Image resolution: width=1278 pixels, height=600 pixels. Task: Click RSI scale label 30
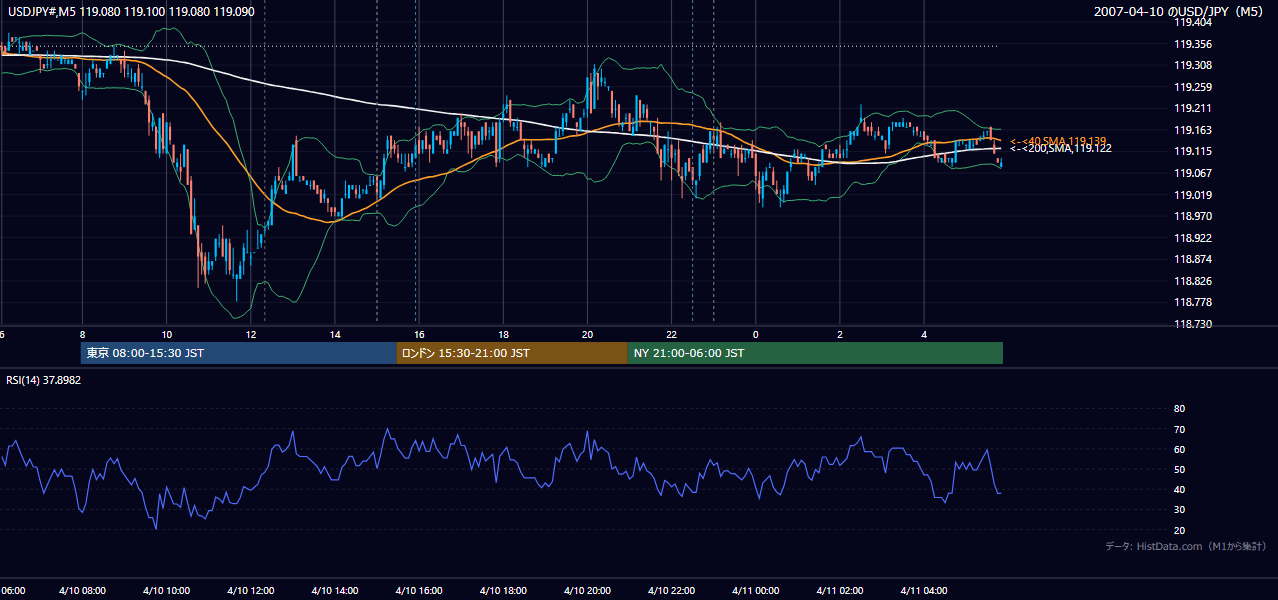coord(1179,510)
